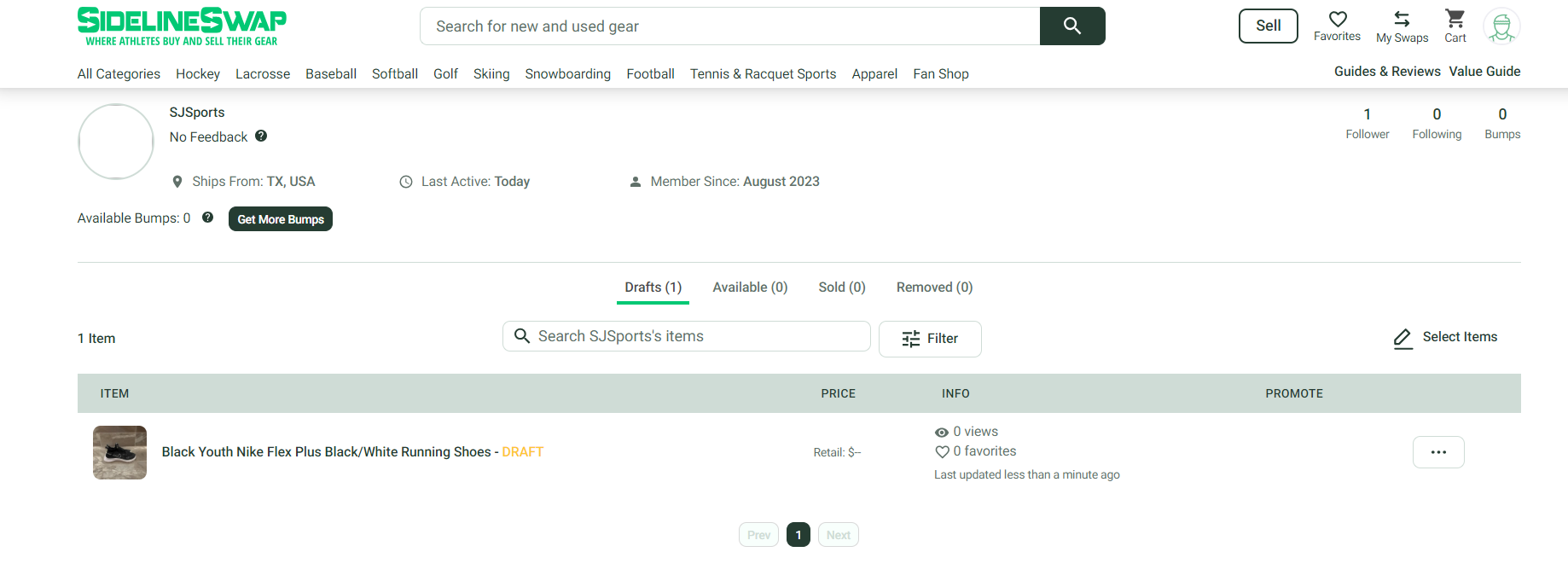The image size is (1568, 581).
Task: Click the views eye icon
Action: click(x=942, y=433)
